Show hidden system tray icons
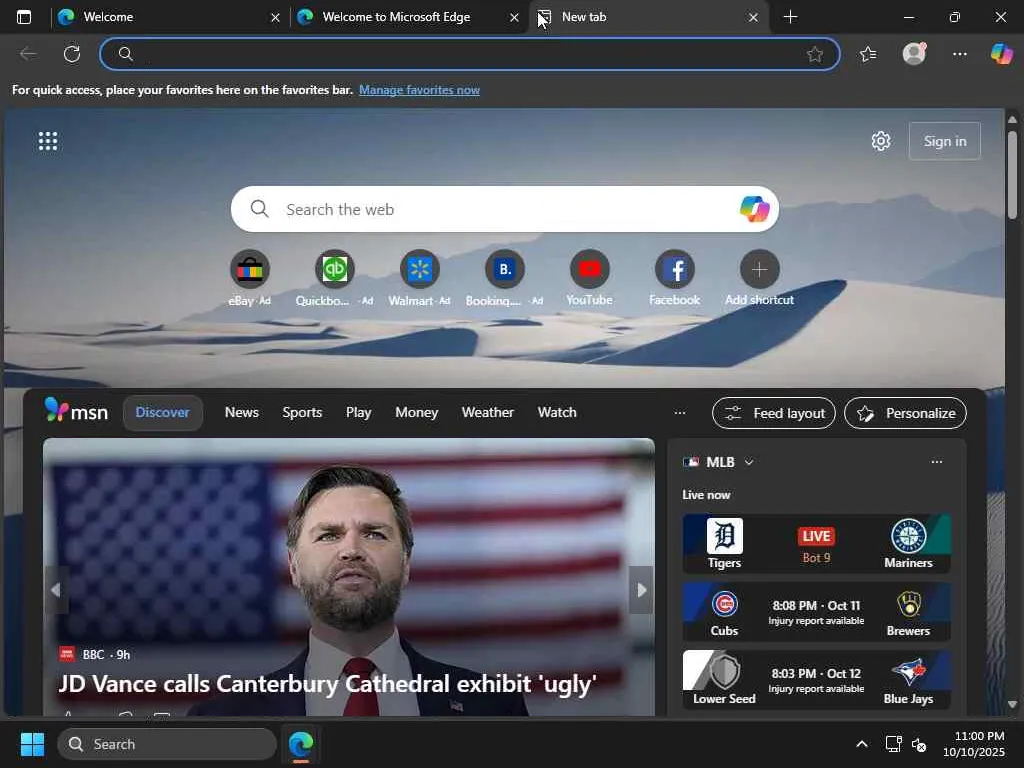This screenshot has height=768, width=1024. (861, 744)
